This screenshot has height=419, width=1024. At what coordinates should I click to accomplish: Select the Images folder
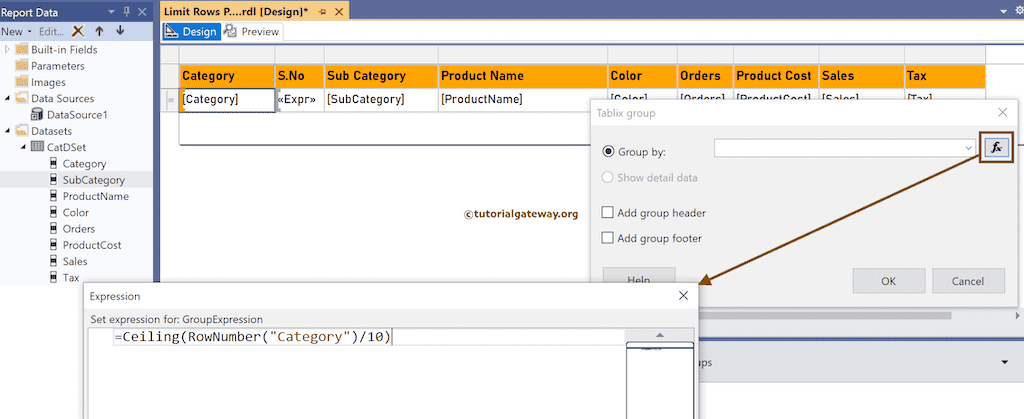tap(40, 82)
